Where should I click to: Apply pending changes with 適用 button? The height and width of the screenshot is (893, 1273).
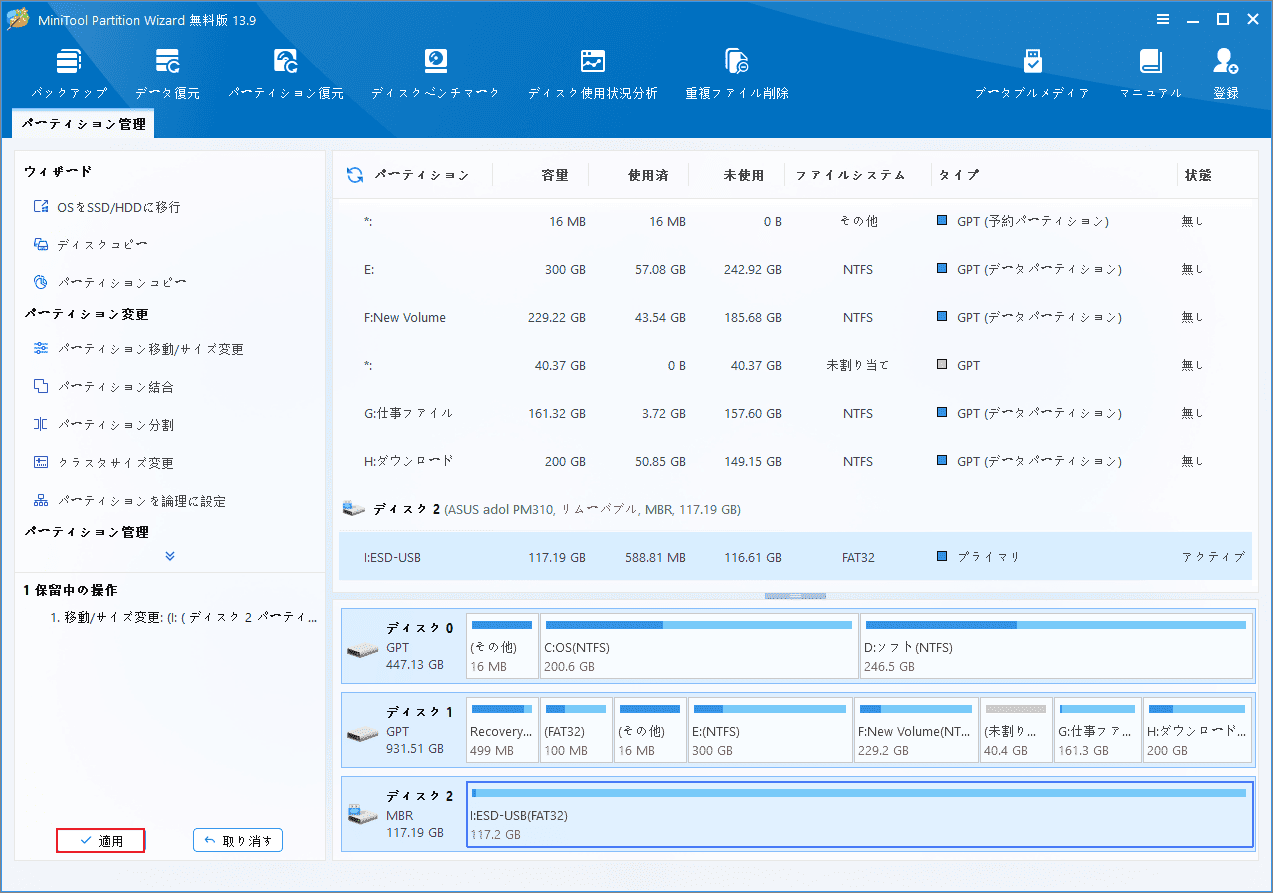pyautogui.click(x=101, y=841)
